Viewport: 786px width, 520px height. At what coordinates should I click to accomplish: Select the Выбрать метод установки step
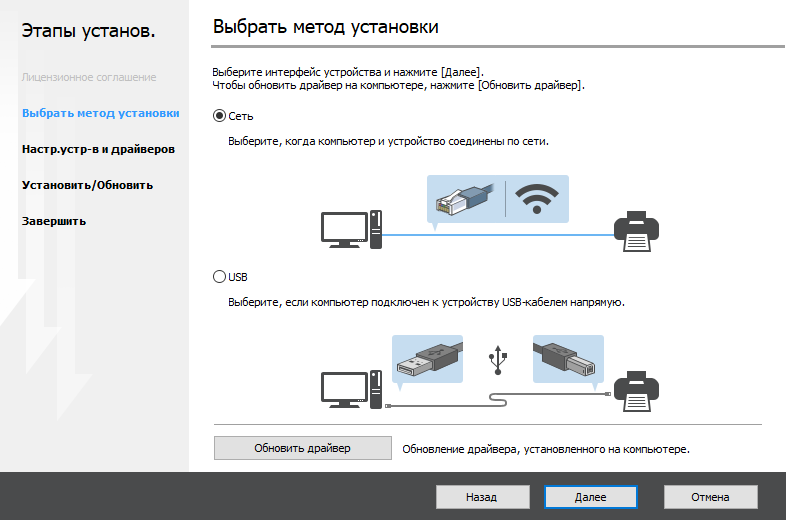(x=101, y=113)
